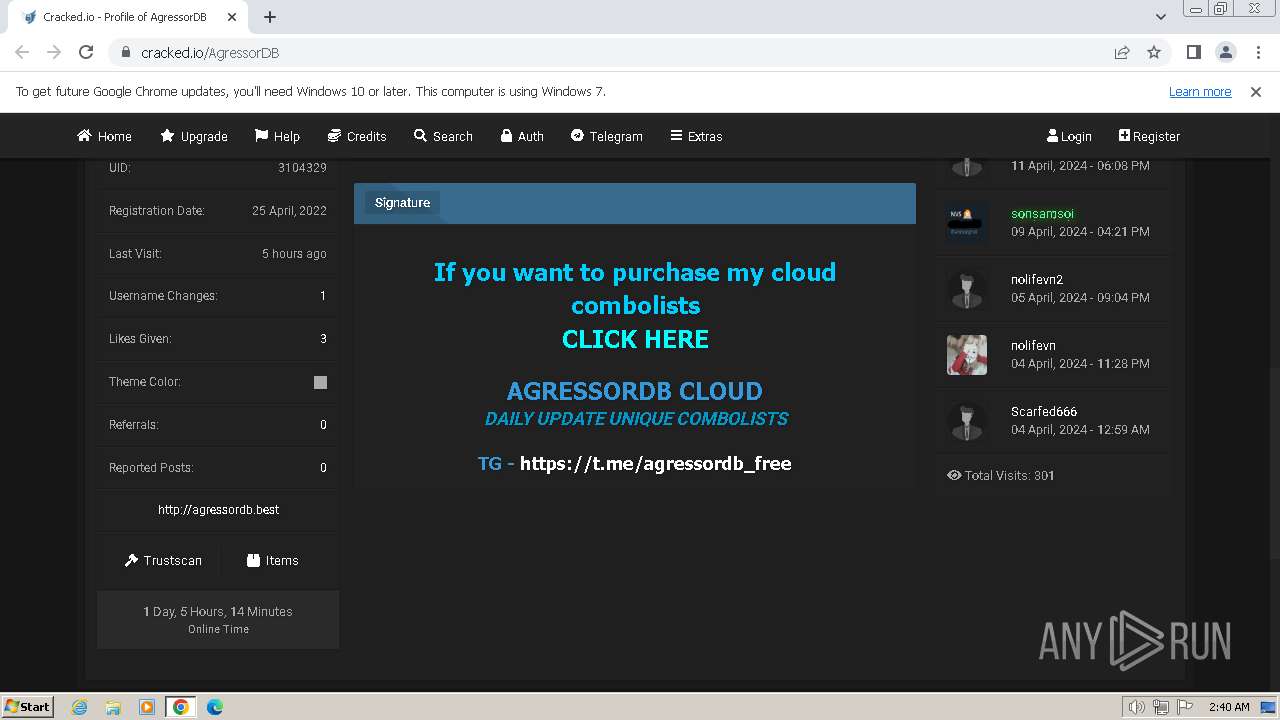Open the Search menu item
This screenshot has height=720, width=1280.
443,136
